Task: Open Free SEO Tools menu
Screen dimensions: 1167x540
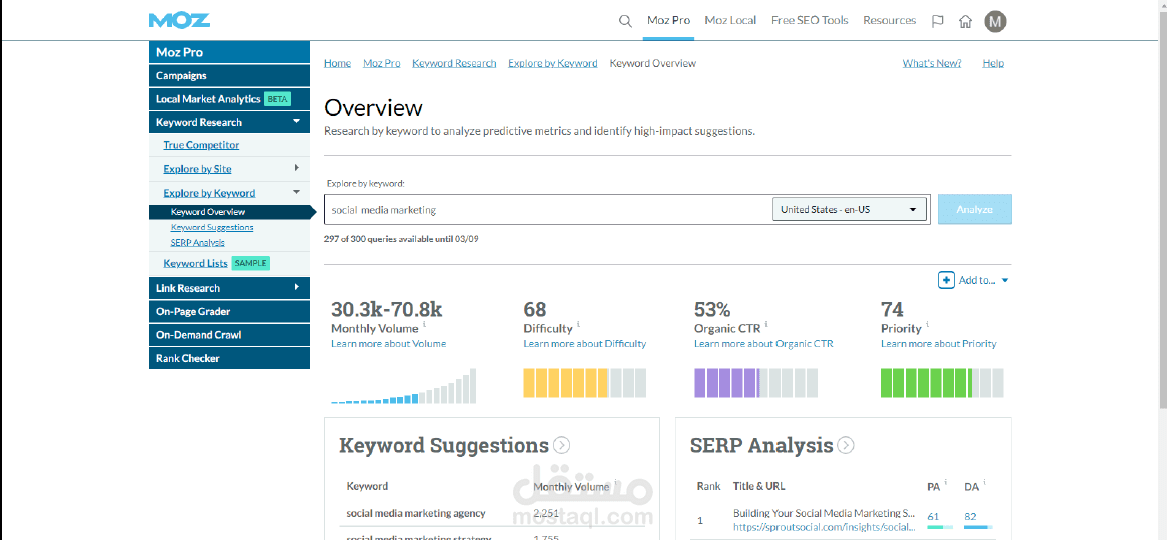Action: click(x=810, y=21)
